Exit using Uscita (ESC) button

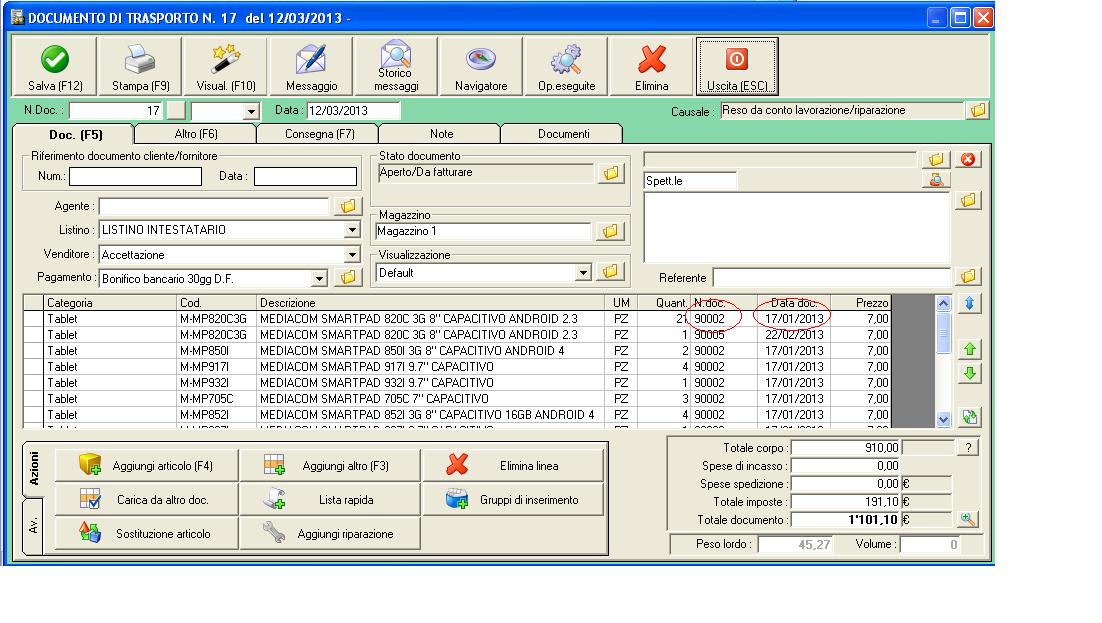(x=736, y=67)
